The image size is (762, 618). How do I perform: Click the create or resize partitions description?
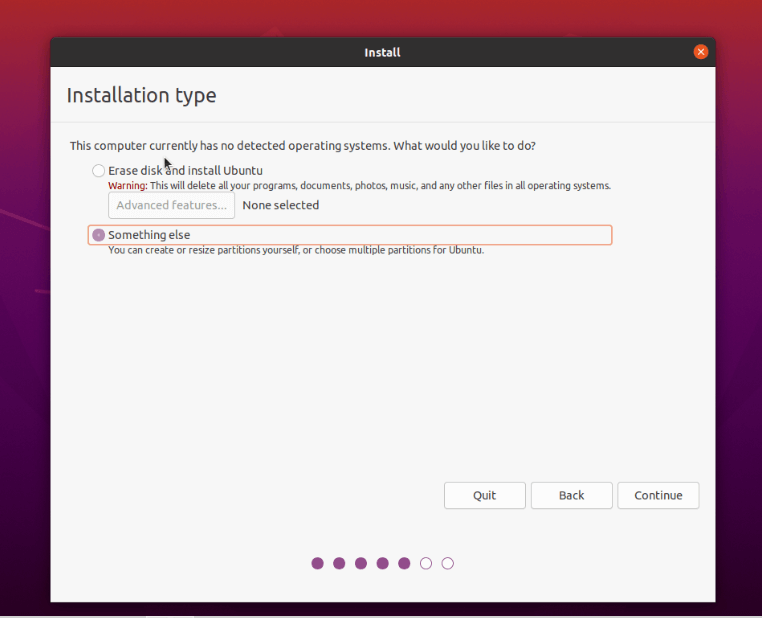coord(296,250)
